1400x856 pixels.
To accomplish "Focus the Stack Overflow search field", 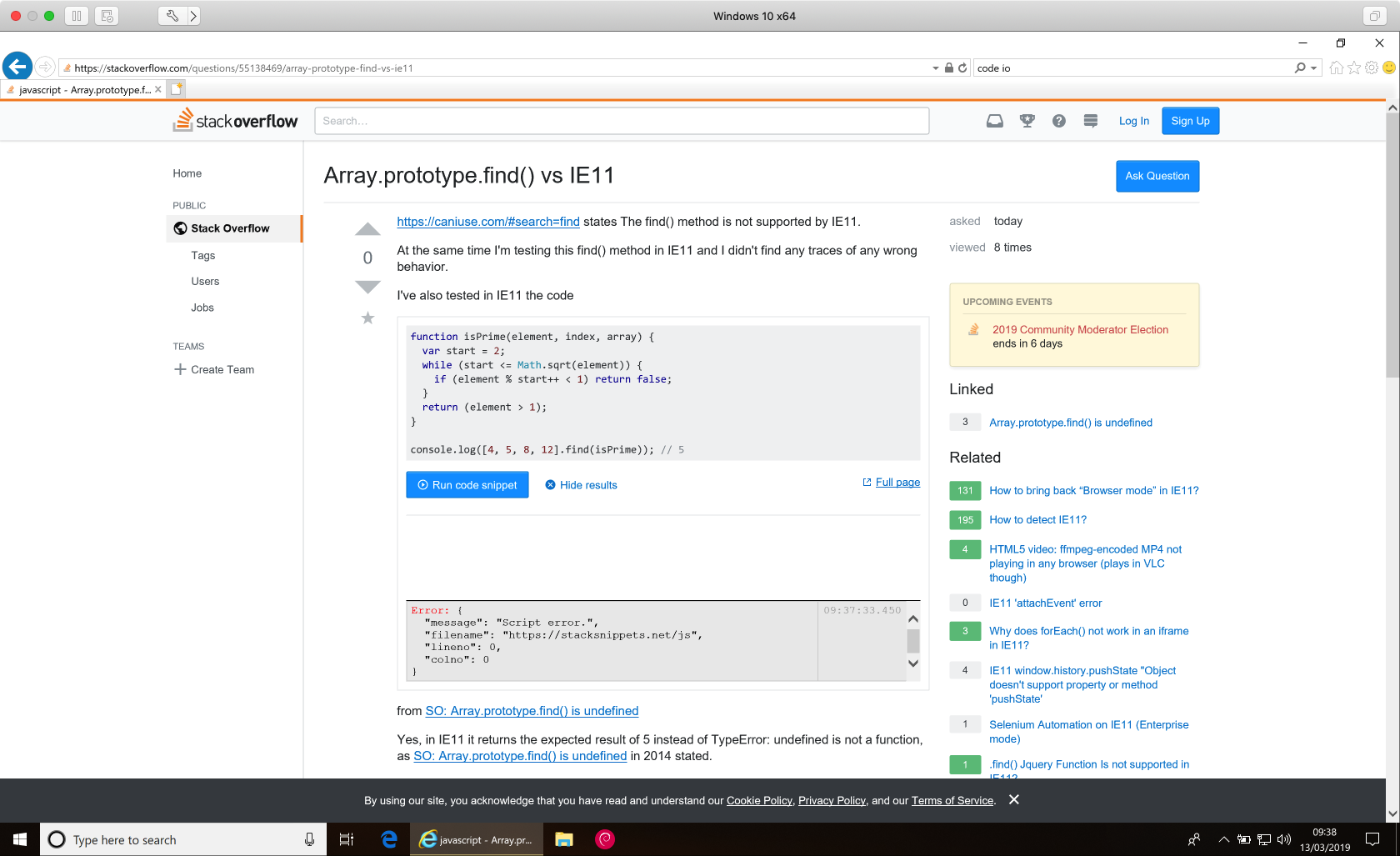I will (x=622, y=121).
